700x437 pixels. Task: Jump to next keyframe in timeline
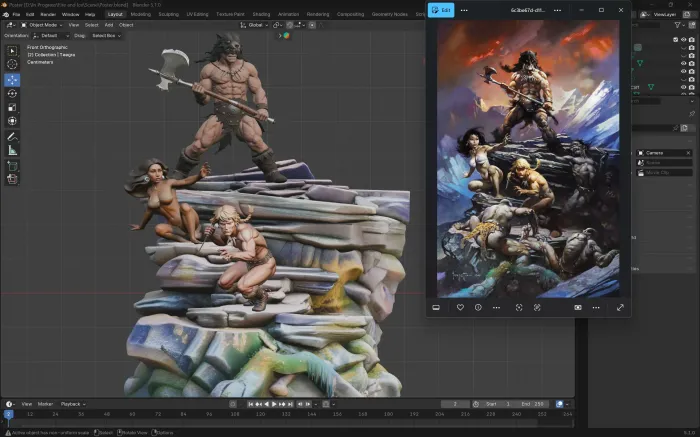[x=282, y=404]
